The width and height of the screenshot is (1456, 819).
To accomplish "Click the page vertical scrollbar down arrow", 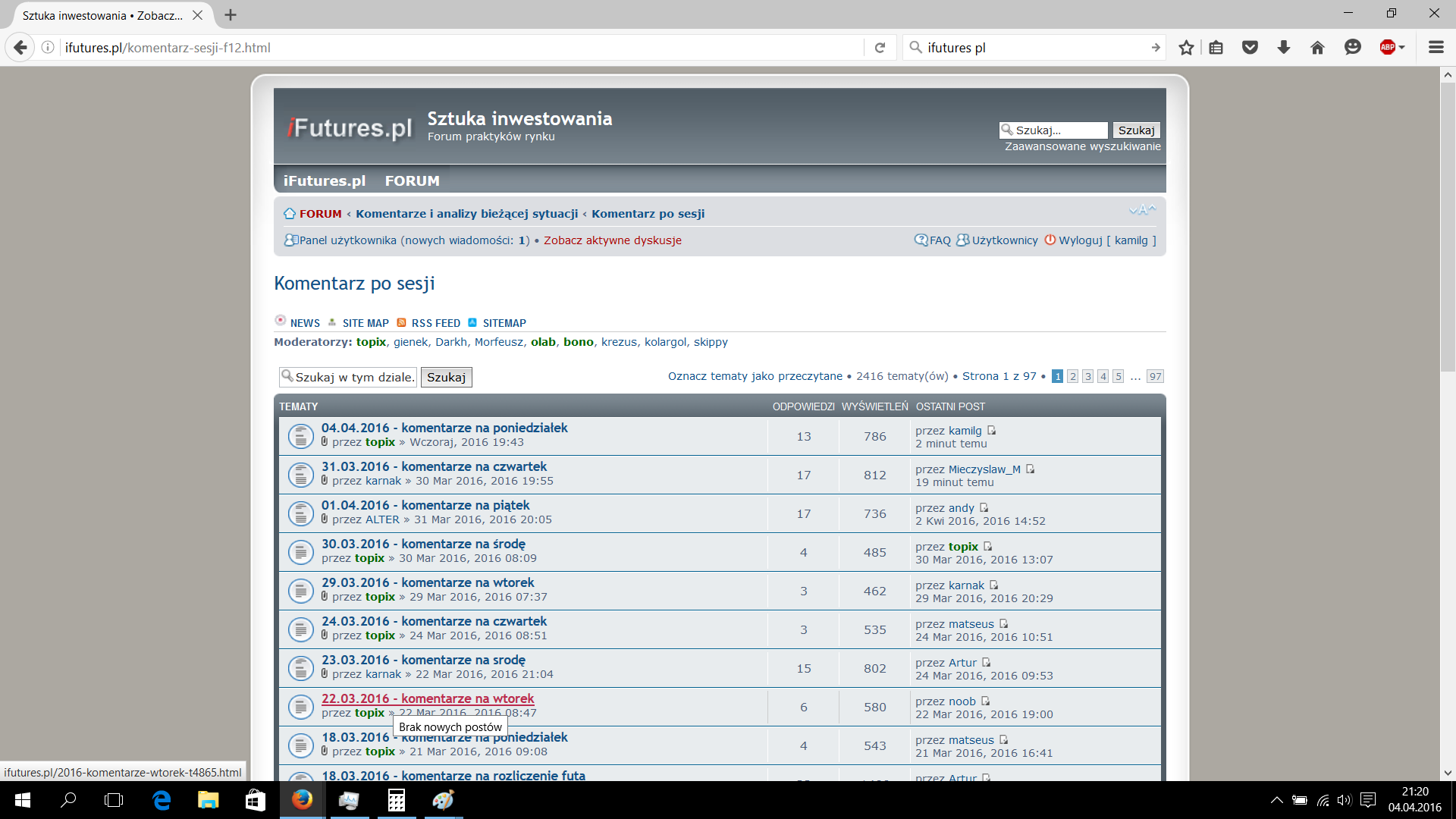I will click(1448, 773).
